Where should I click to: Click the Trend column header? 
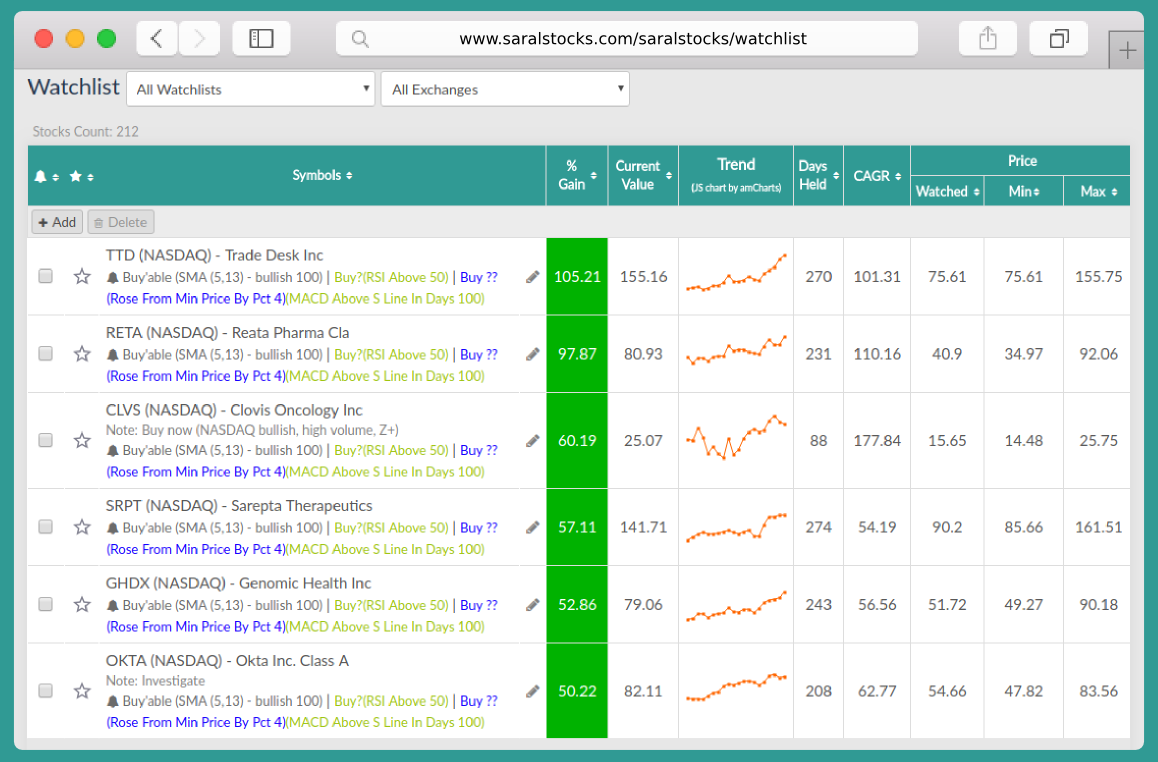pyautogui.click(x=736, y=175)
